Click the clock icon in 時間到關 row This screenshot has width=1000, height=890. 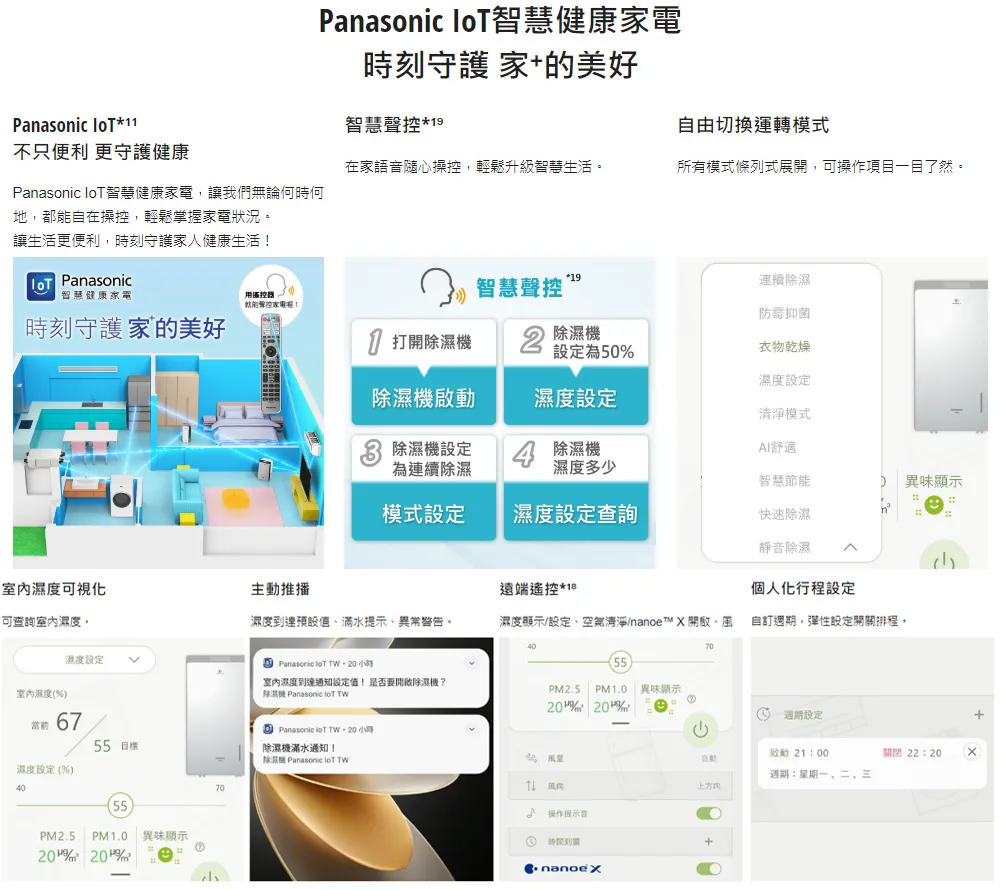pos(531,842)
